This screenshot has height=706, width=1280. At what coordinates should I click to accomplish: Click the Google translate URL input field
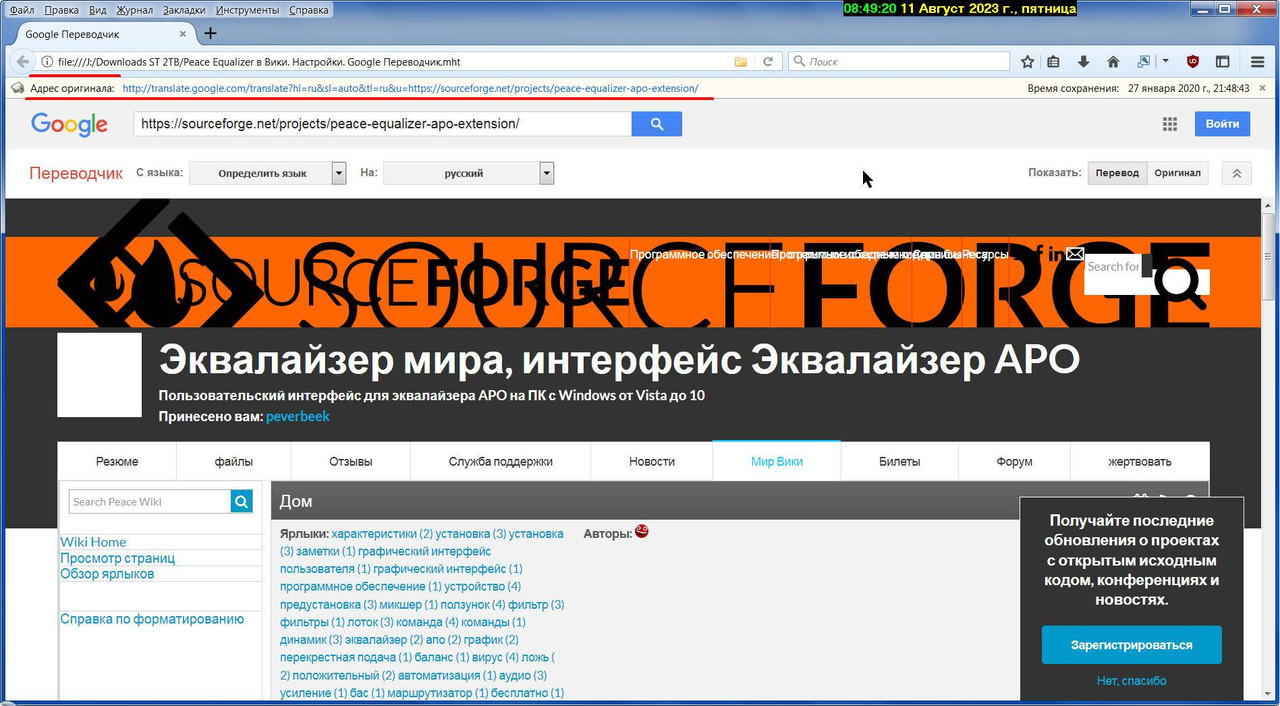click(x=383, y=124)
